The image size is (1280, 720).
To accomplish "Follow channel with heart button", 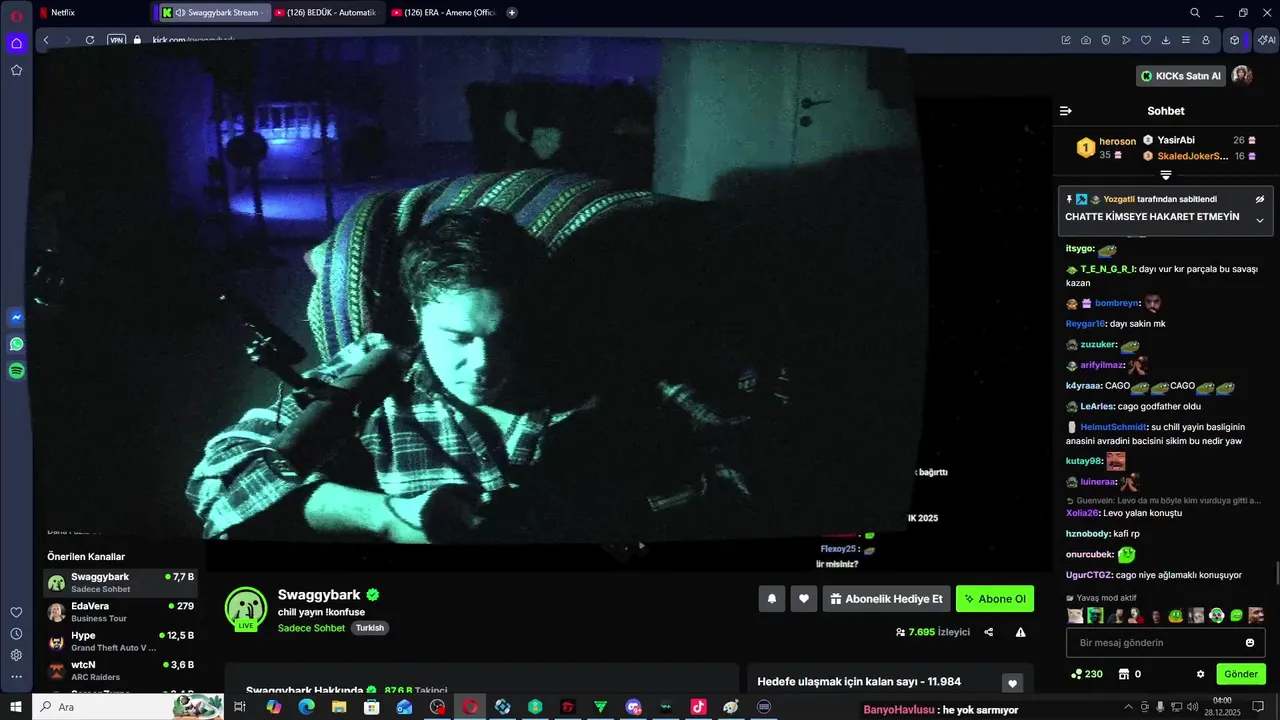I will [x=804, y=599].
